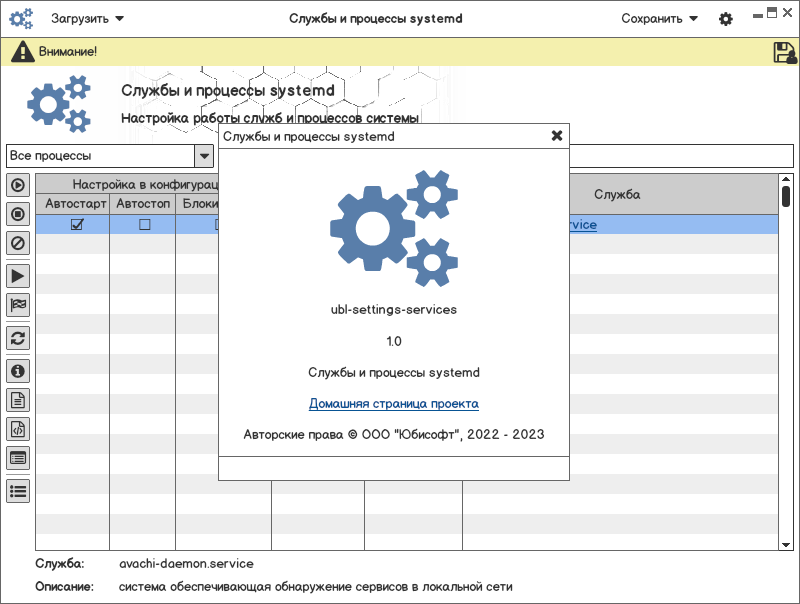Enable the Автостоп checkbox in first row
The image size is (800, 604).
[144, 225]
